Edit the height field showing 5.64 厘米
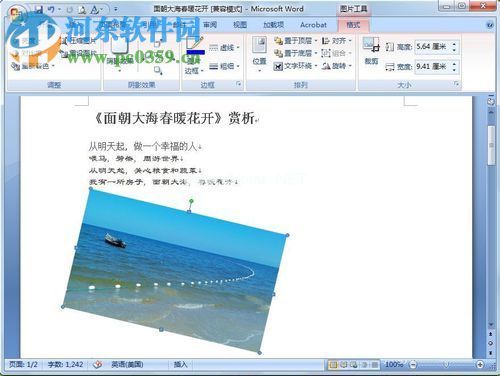Viewport: 500px width, 376px height. tap(432, 47)
